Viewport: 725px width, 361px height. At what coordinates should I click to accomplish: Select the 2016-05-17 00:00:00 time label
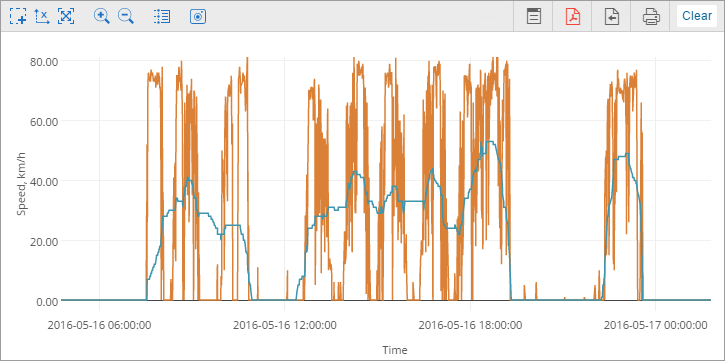(656, 325)
